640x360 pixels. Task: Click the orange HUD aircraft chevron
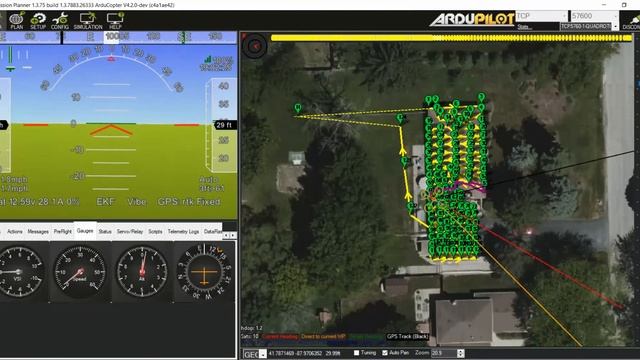111,130
